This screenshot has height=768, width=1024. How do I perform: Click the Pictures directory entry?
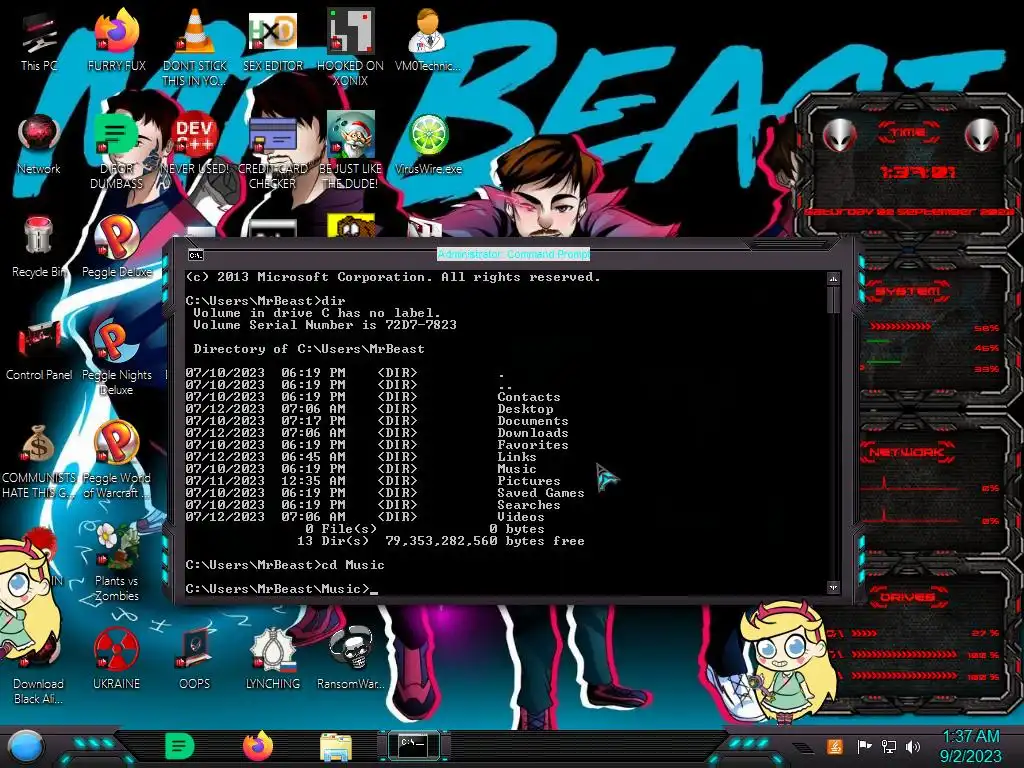528,481
